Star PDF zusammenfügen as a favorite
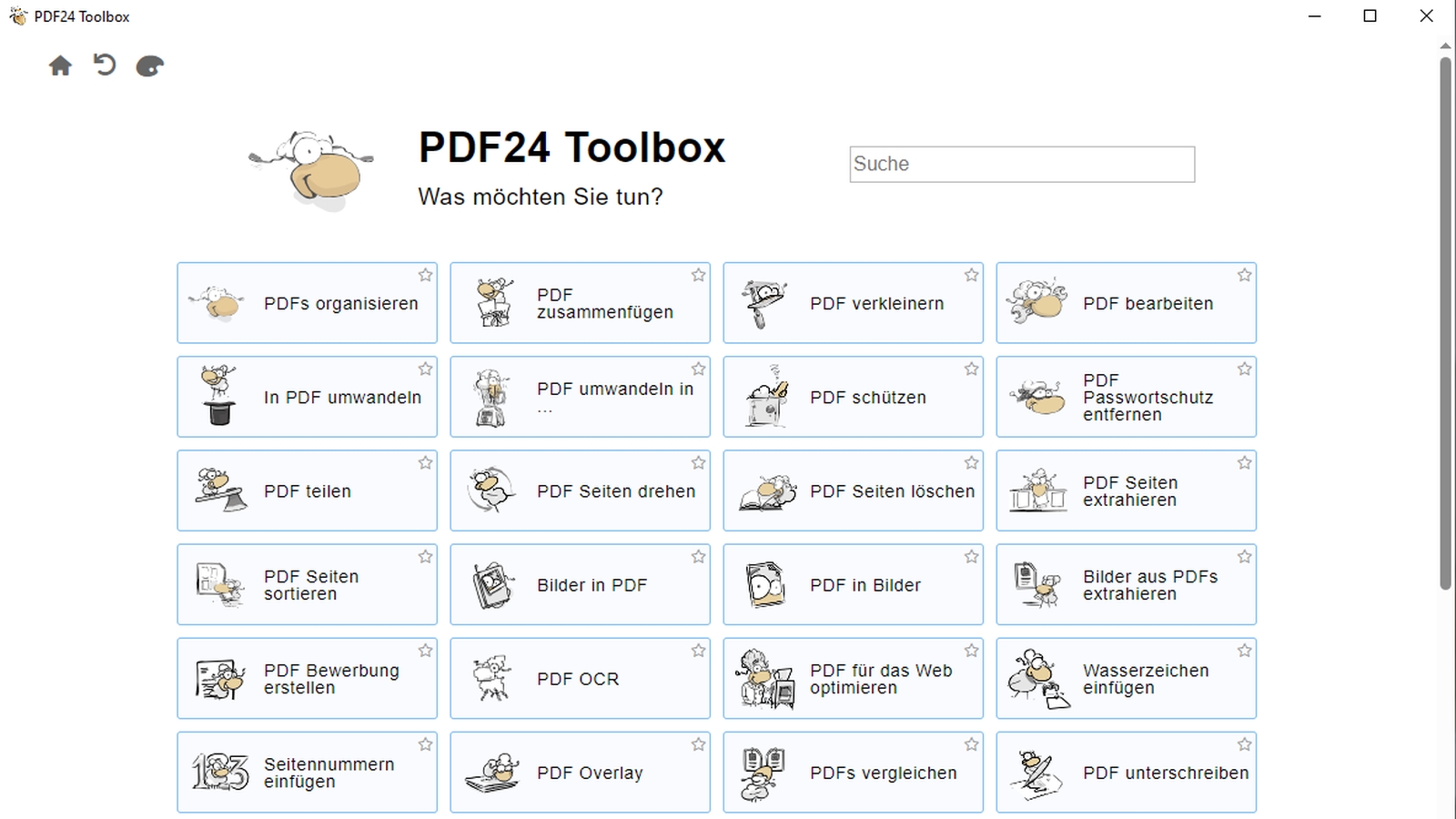The image size is (1456, 819). [699, 274]
